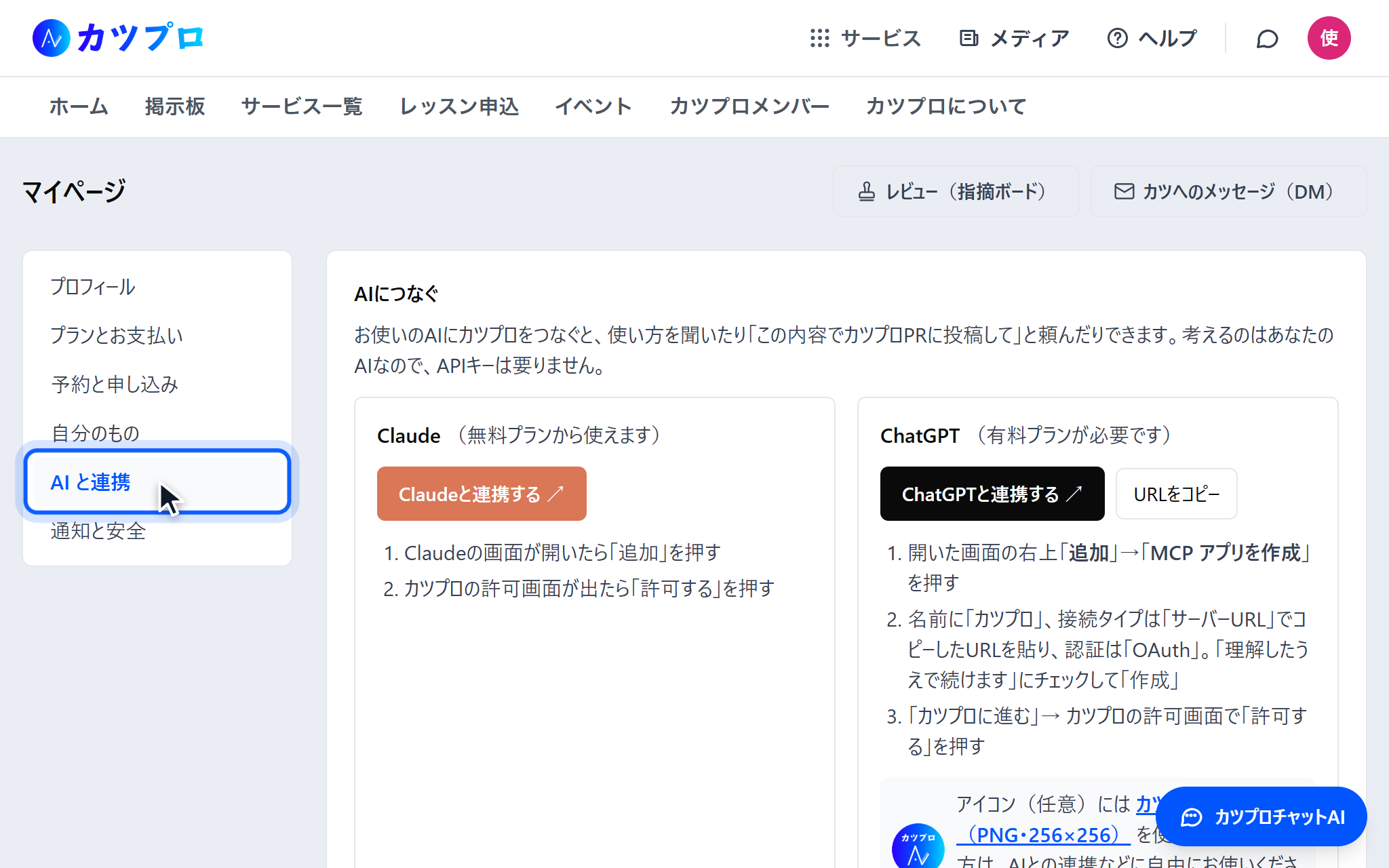Screen dimensions: 1389x868
Task: Click the Claudeと連携する button
Action: point(482,494)
